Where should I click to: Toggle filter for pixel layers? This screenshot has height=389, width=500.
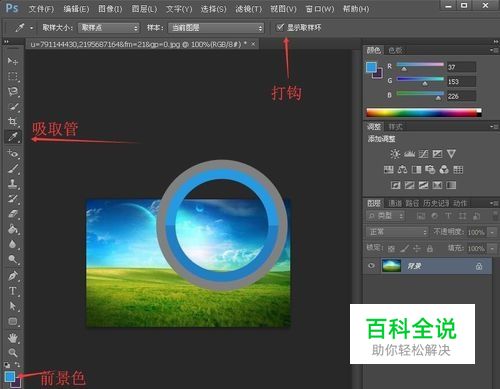(x=421, y=216)
